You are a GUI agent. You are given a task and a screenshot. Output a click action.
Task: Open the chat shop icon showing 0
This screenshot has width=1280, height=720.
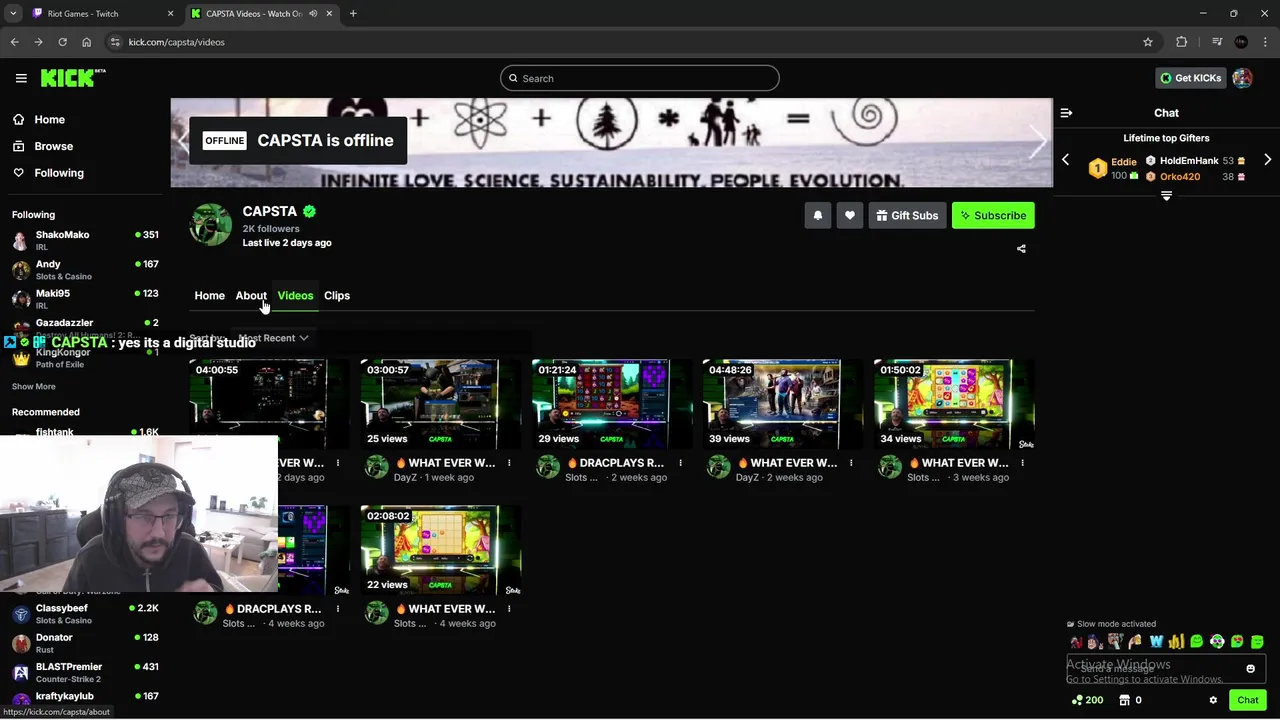coord(1130,700)
